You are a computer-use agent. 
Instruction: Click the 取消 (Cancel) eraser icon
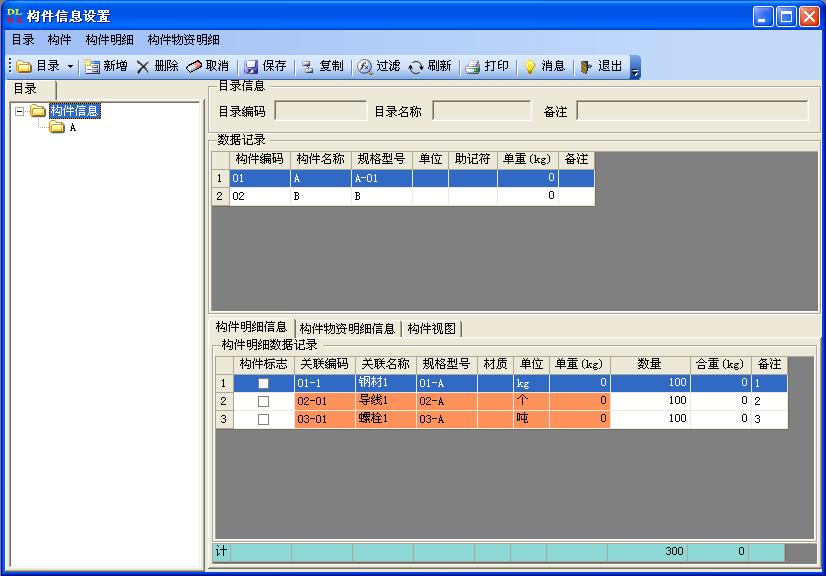(x=194, y=67)
